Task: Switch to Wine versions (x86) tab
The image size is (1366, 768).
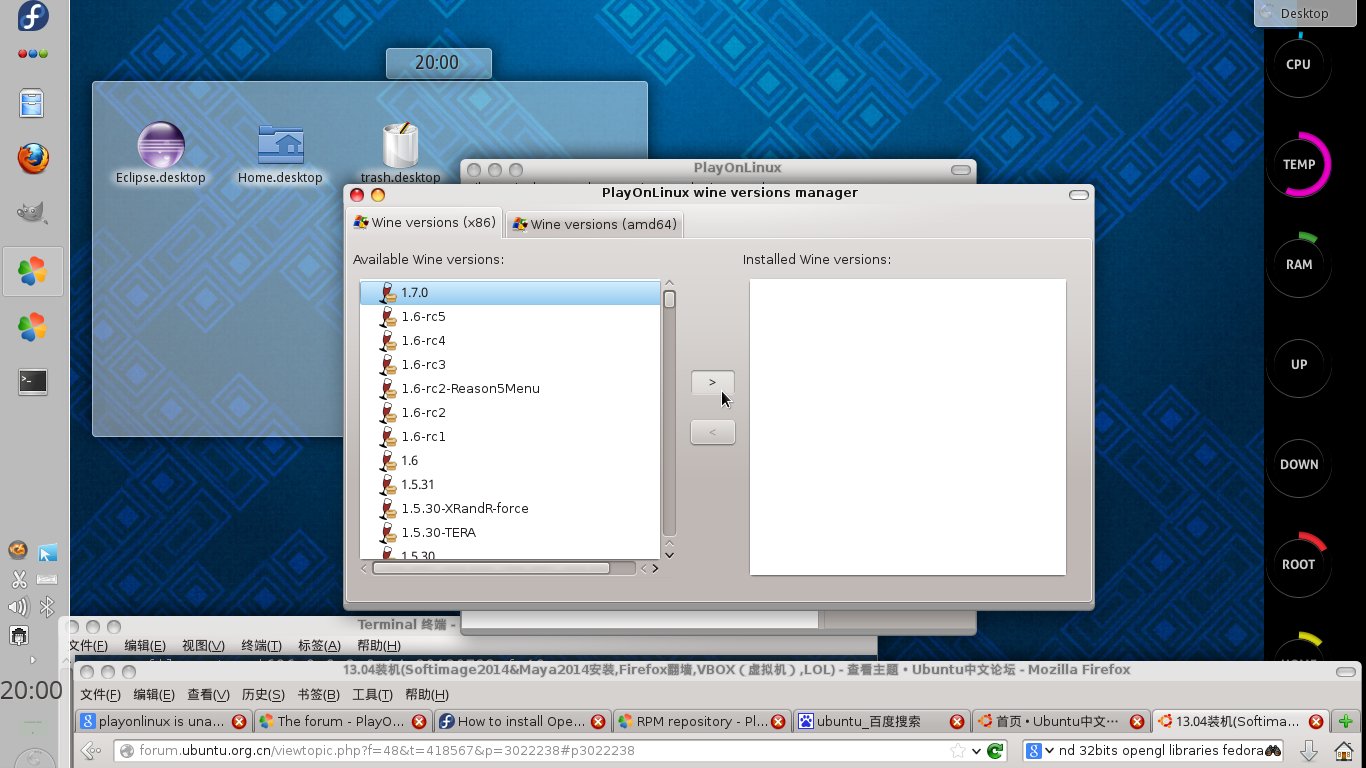Action: pyautogui.click(x=425, y=223)
